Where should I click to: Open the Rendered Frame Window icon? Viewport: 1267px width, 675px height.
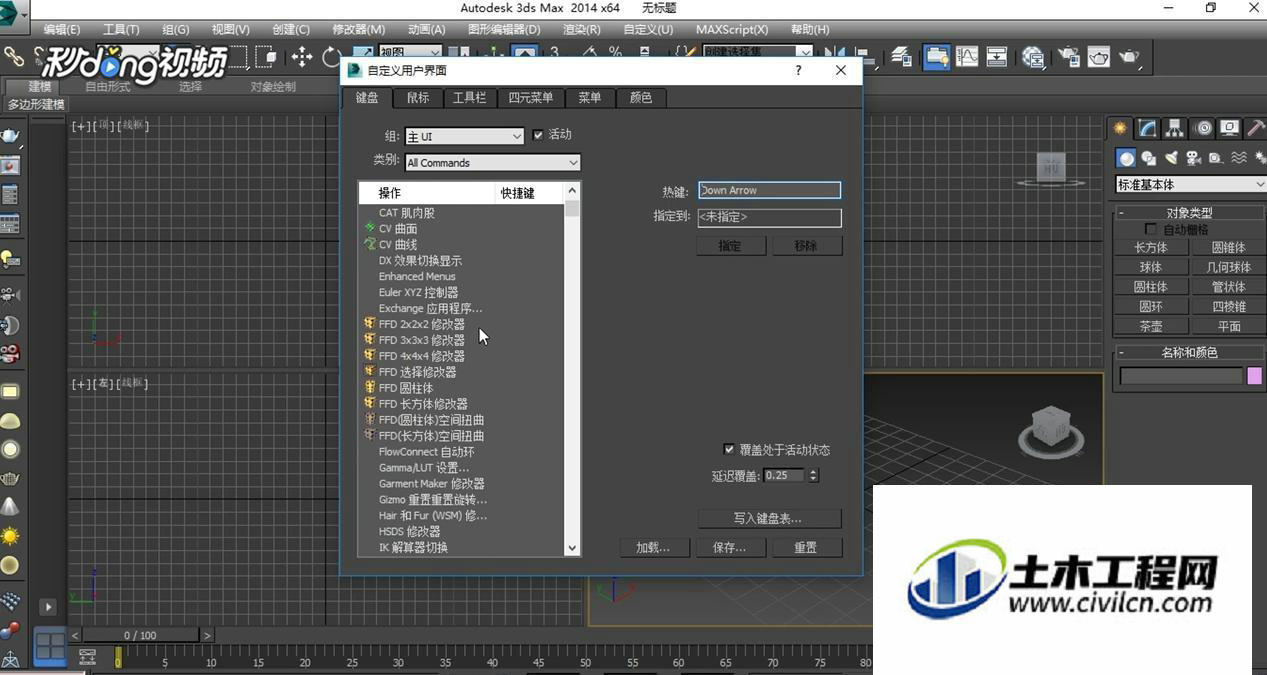1099,57
